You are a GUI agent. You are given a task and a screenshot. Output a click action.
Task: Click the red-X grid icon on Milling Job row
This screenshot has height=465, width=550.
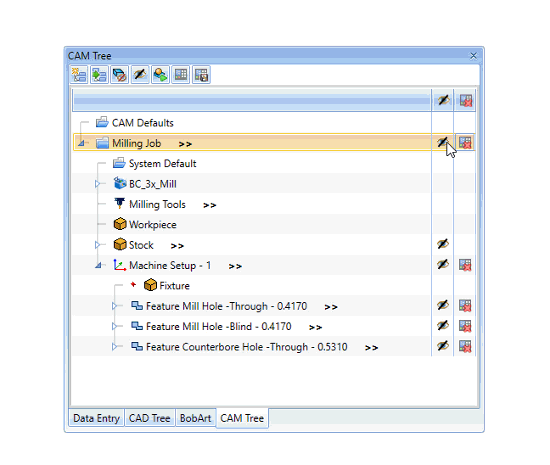click(x=465, y=142)
